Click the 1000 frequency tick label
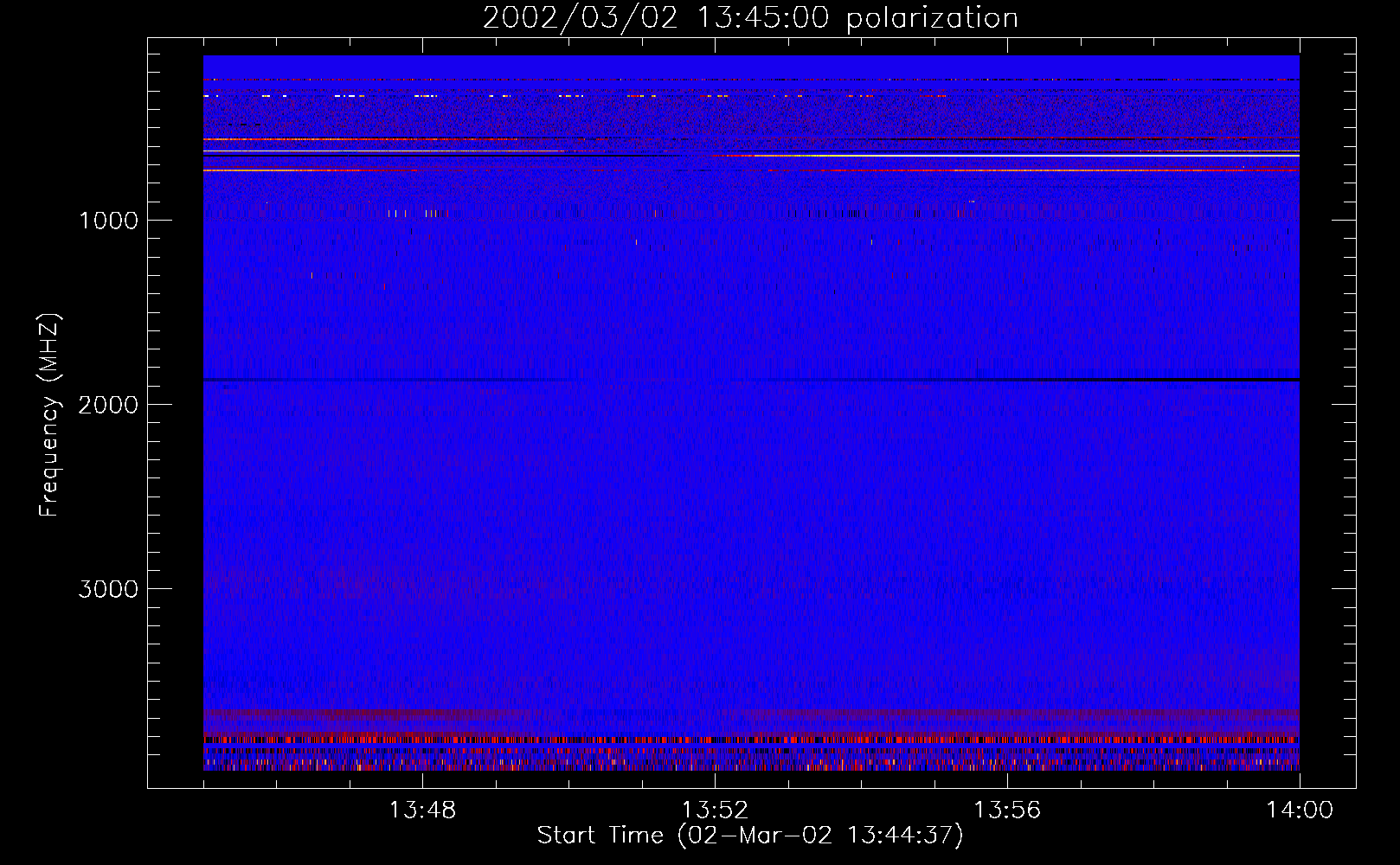 click(108, 221)
